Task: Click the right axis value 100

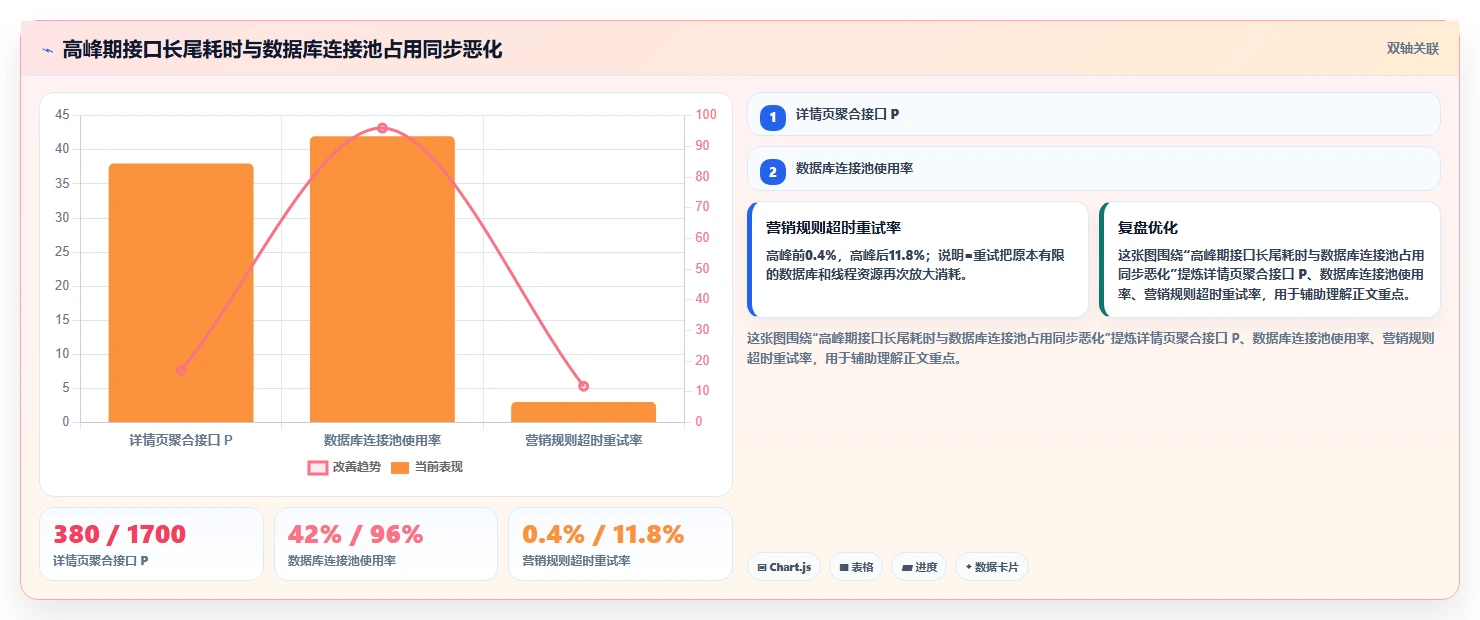Action: pyautogui.click(x=706, y=115)
